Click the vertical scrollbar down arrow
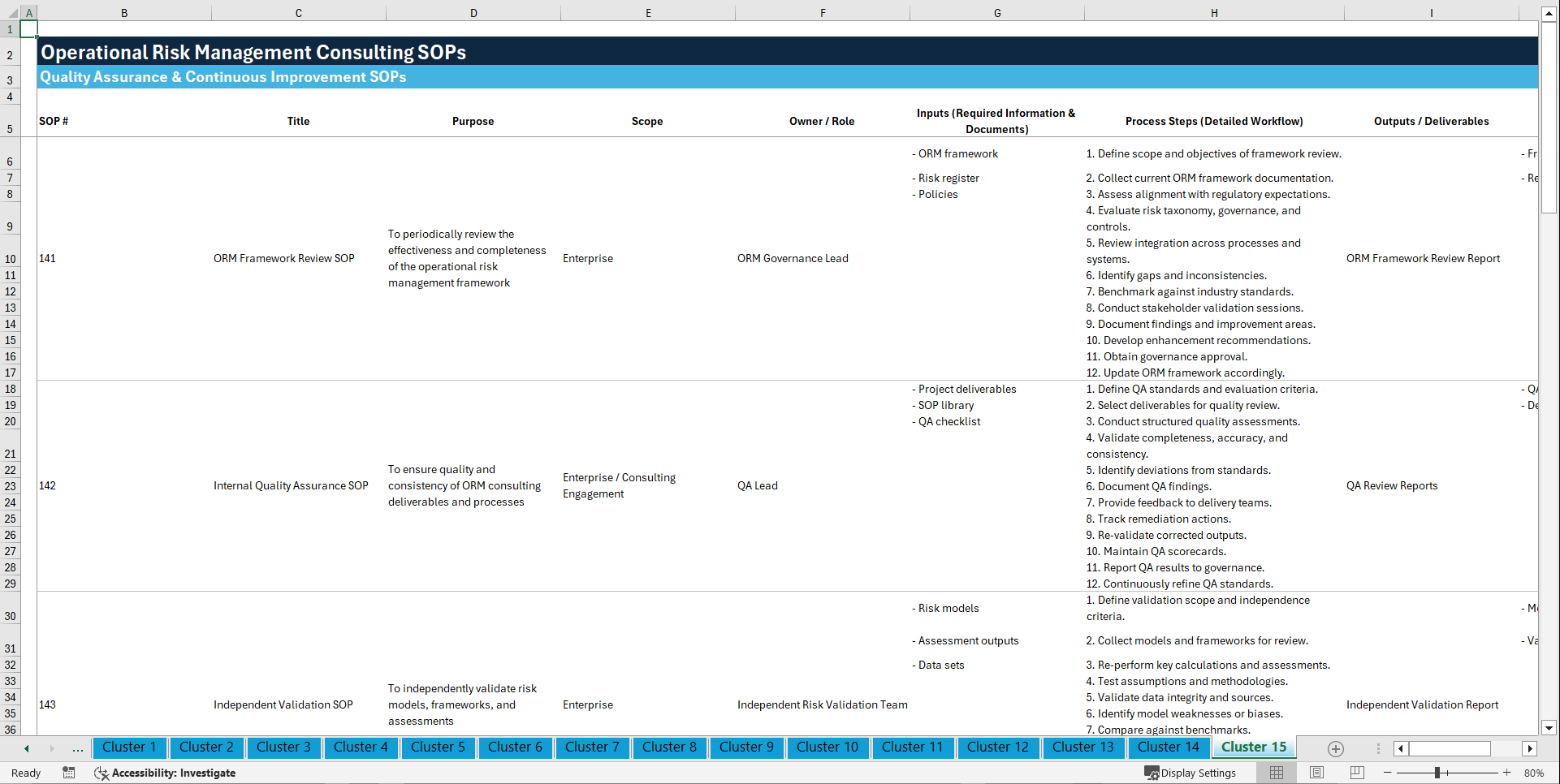Viewport: 1560px width, 784px height. 1549,729
